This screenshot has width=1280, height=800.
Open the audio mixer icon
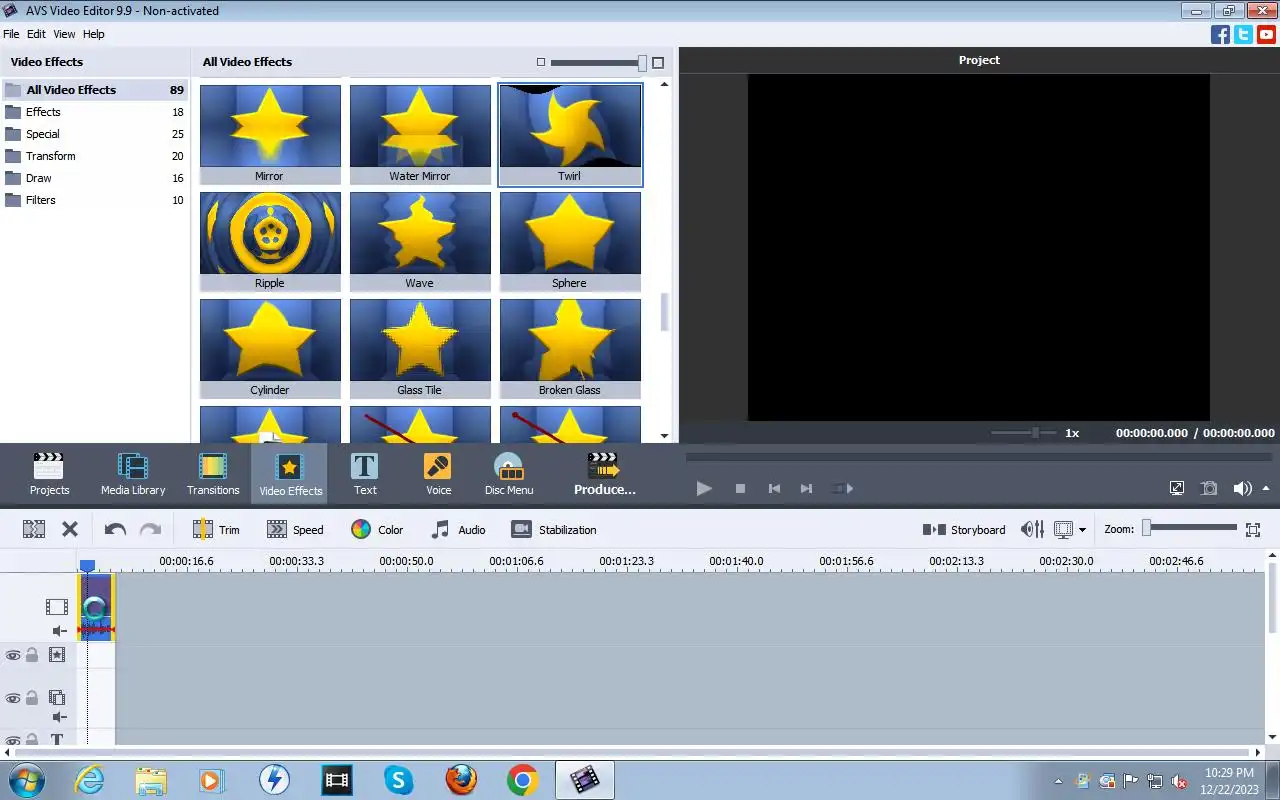coord(1032,530)
